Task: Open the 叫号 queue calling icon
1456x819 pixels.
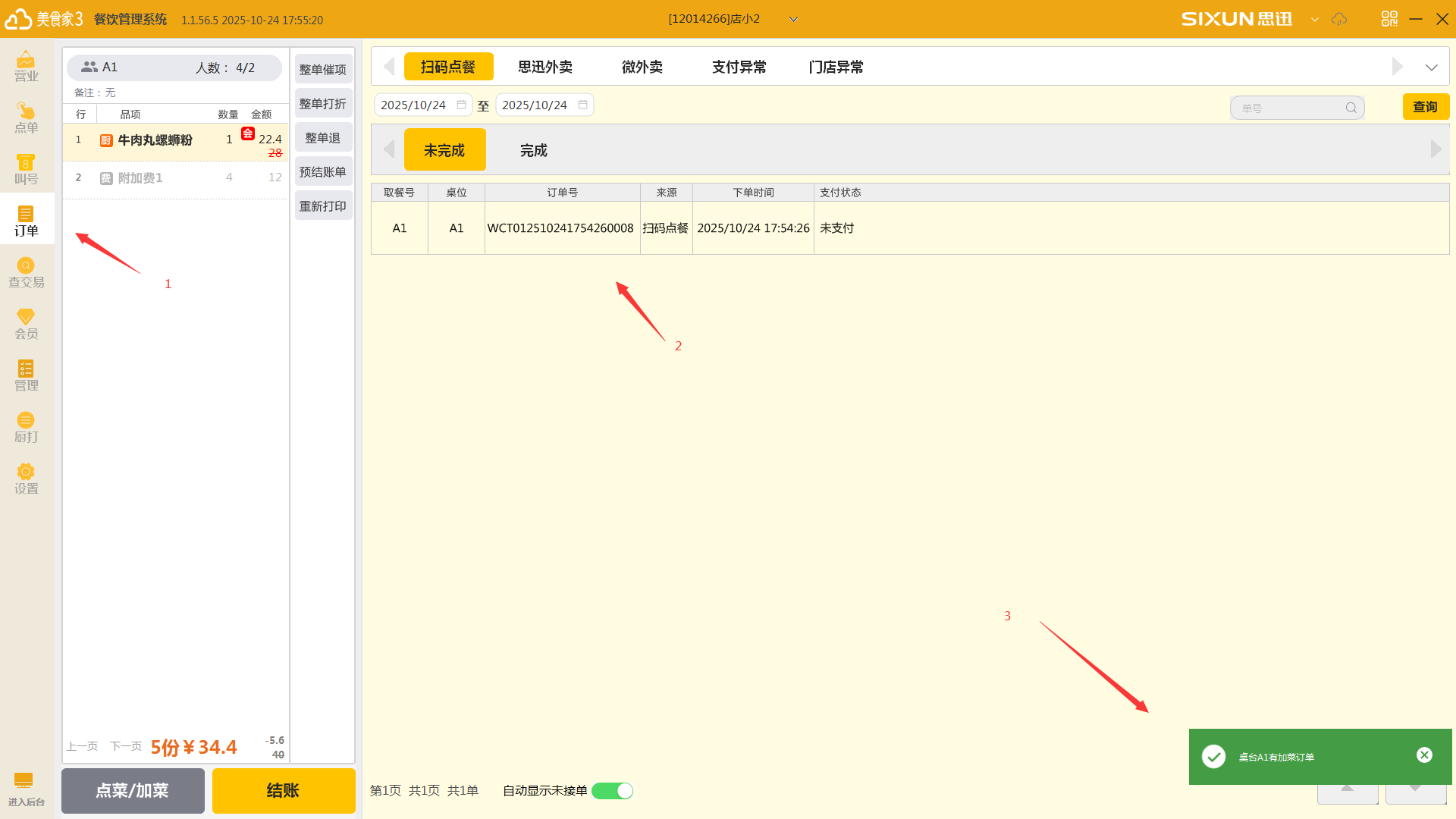Action: click(x=26, y=168)
